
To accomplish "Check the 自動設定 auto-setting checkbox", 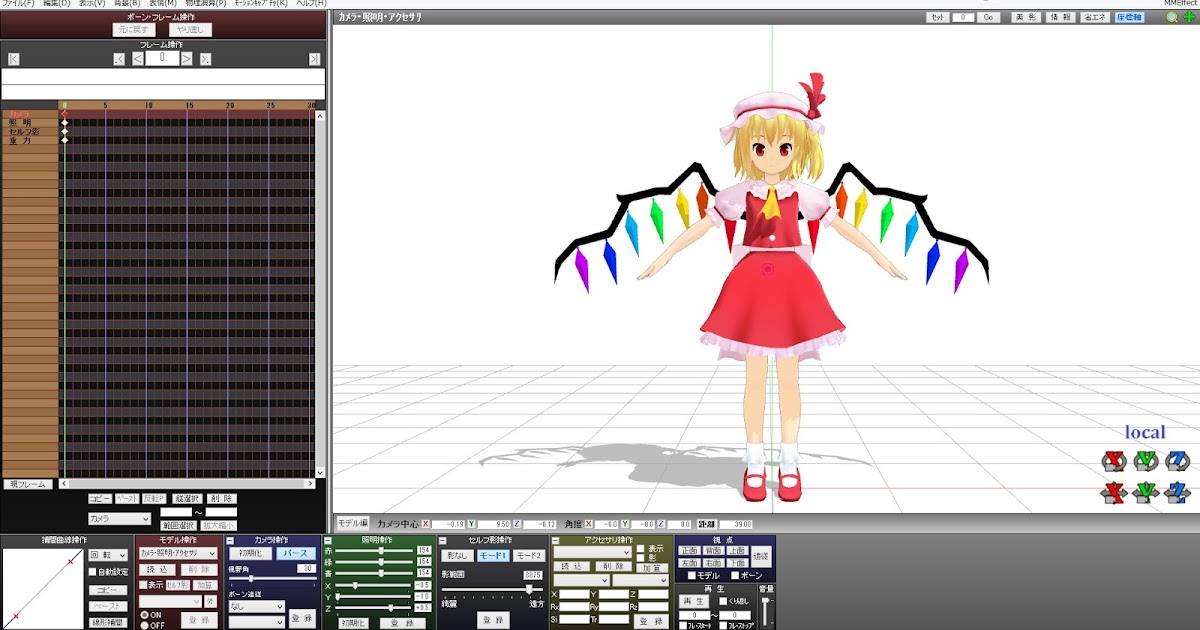I will coord(92,572).
